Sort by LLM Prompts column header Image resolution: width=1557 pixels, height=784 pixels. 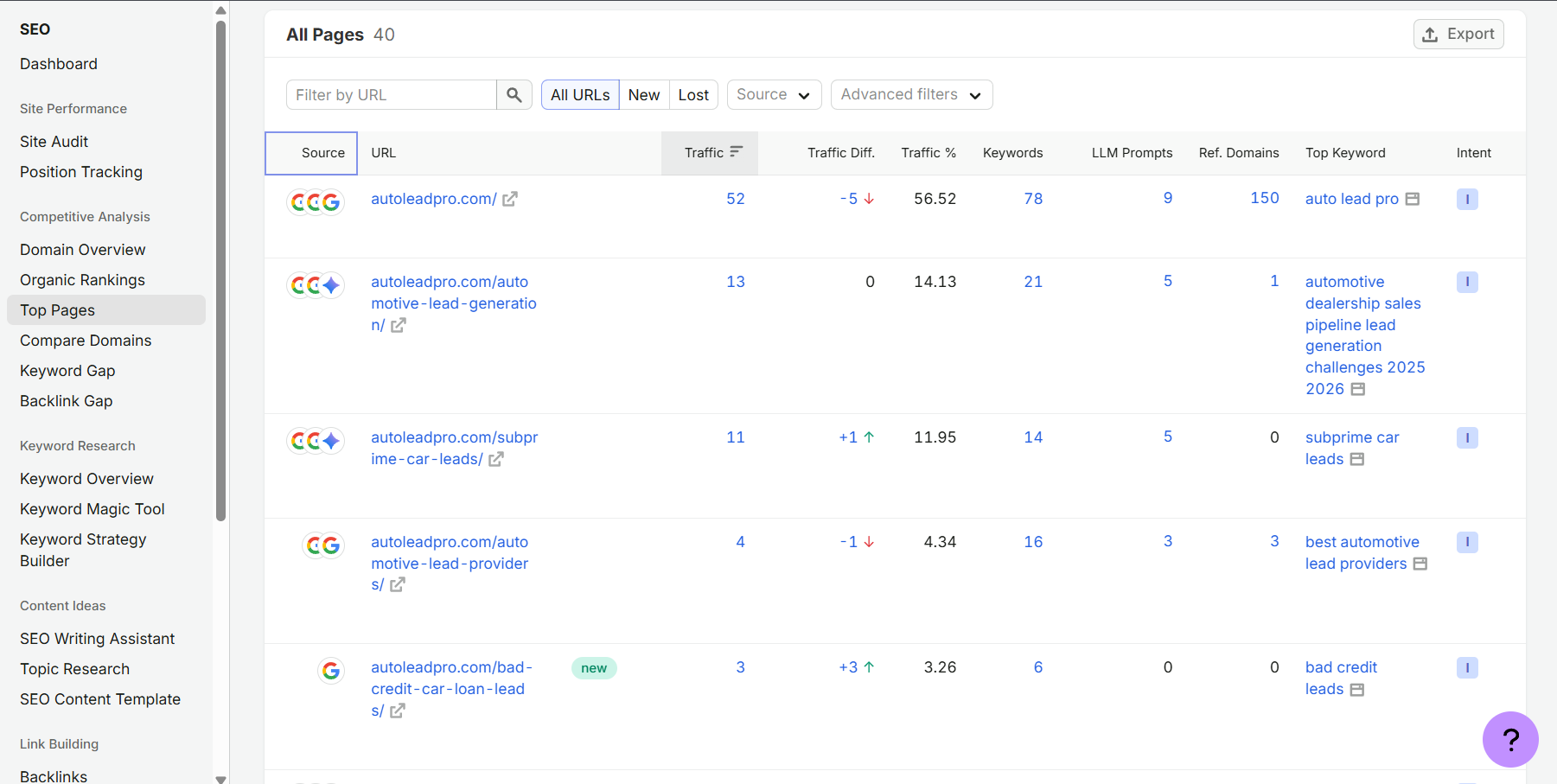(1132, 153)
